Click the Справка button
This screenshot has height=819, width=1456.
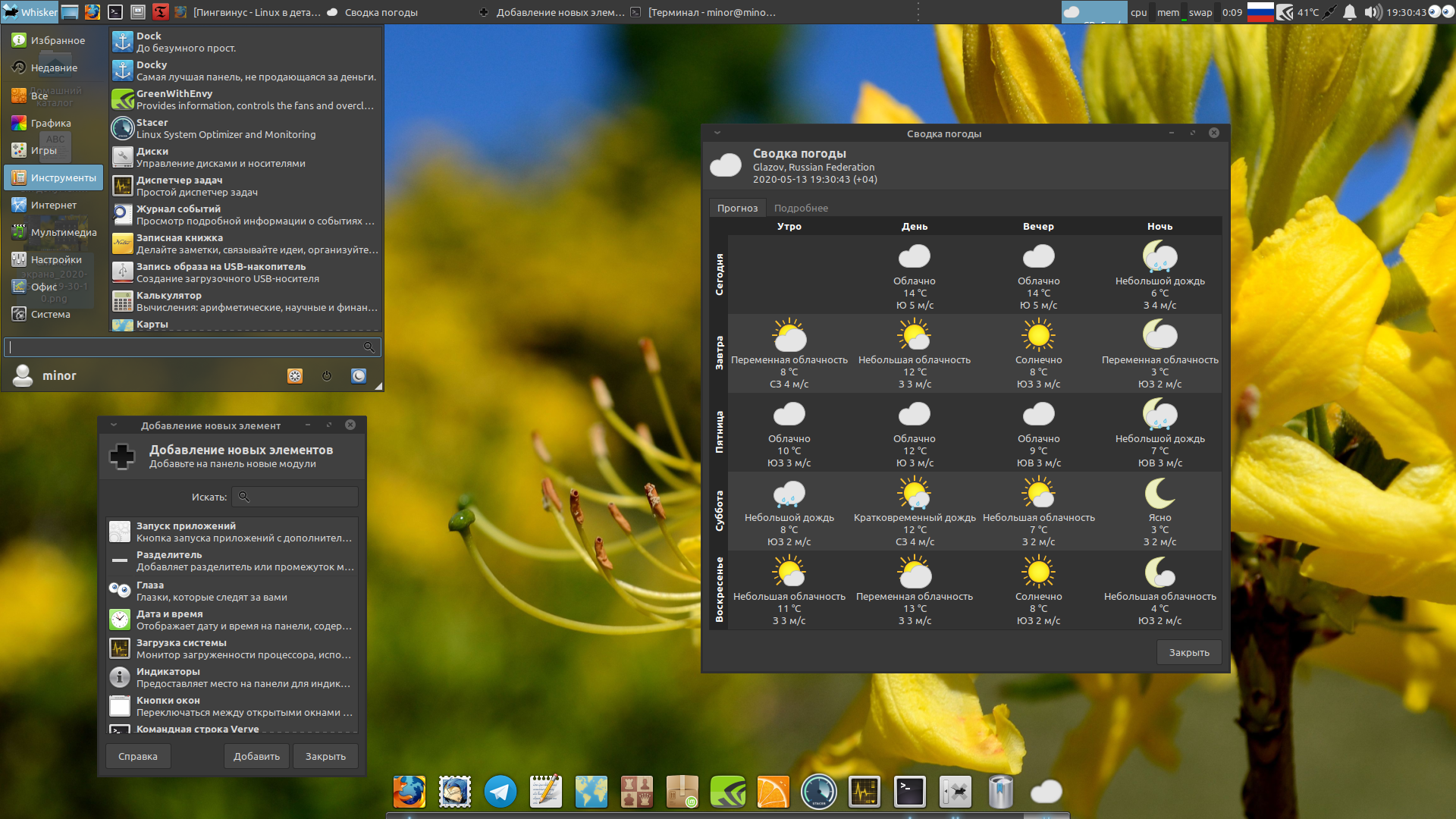click(x=138, y=756)
